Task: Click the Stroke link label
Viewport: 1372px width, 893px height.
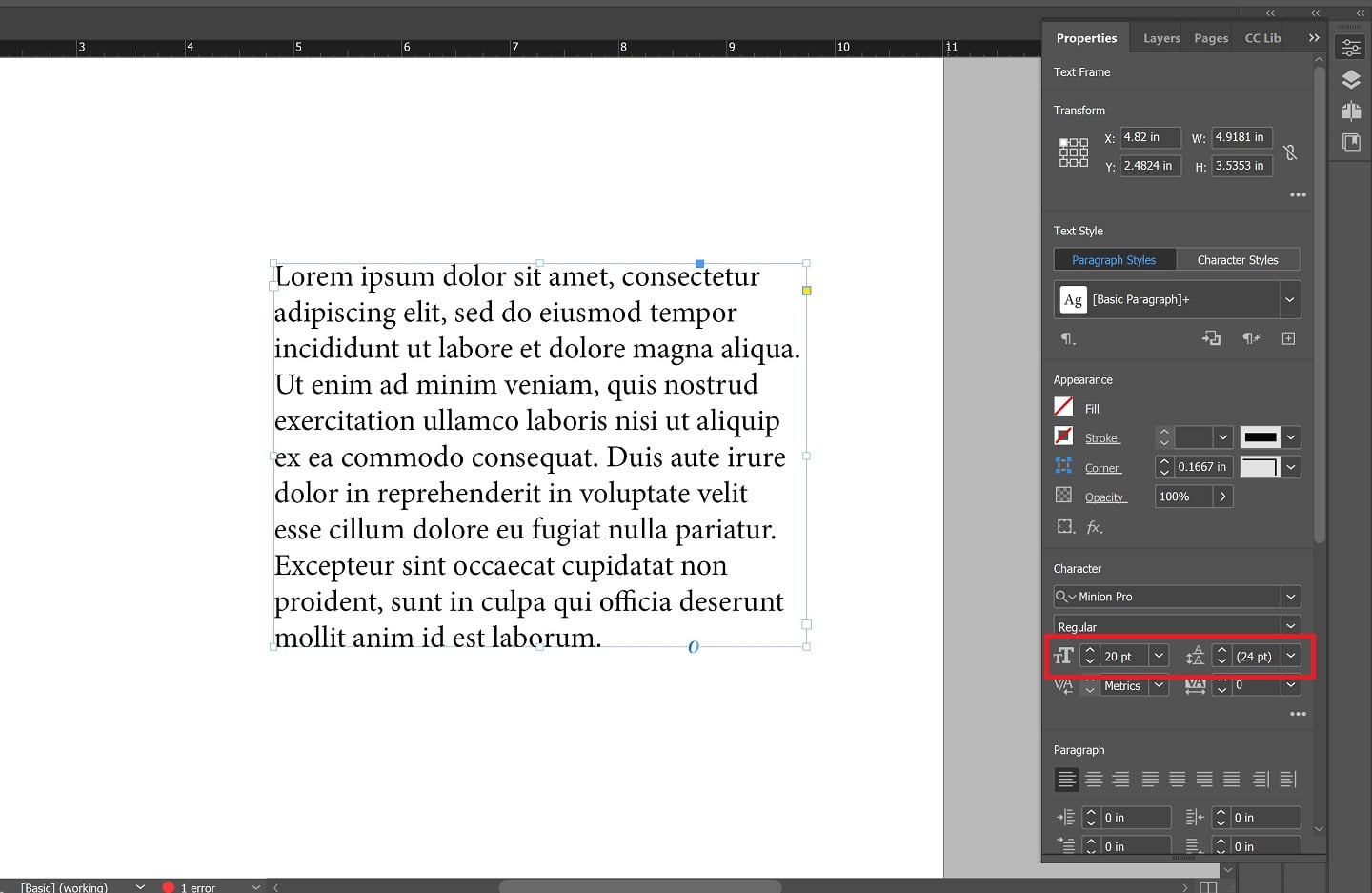Action: point(1100,437)
